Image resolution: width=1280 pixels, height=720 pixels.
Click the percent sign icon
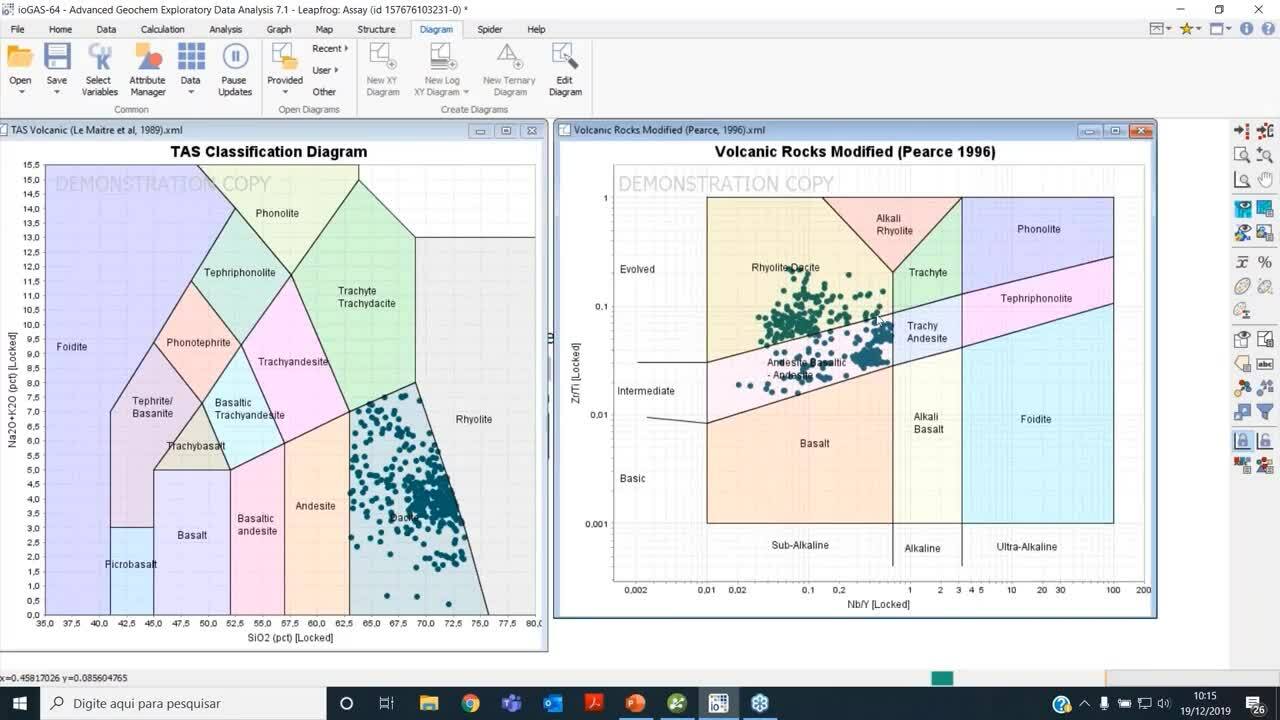pos(1265,262)
